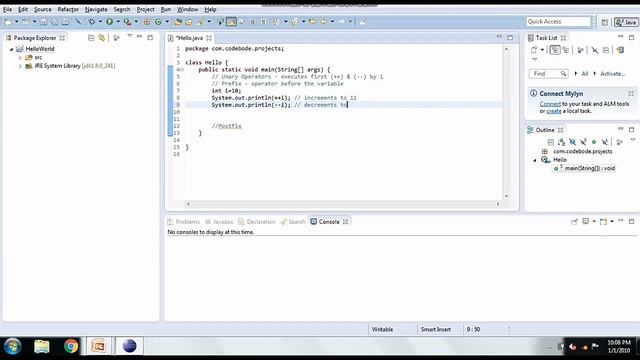Open the Windows Start button
The height and width of the screenshot is (360, 640).
(x=13, y=347)
